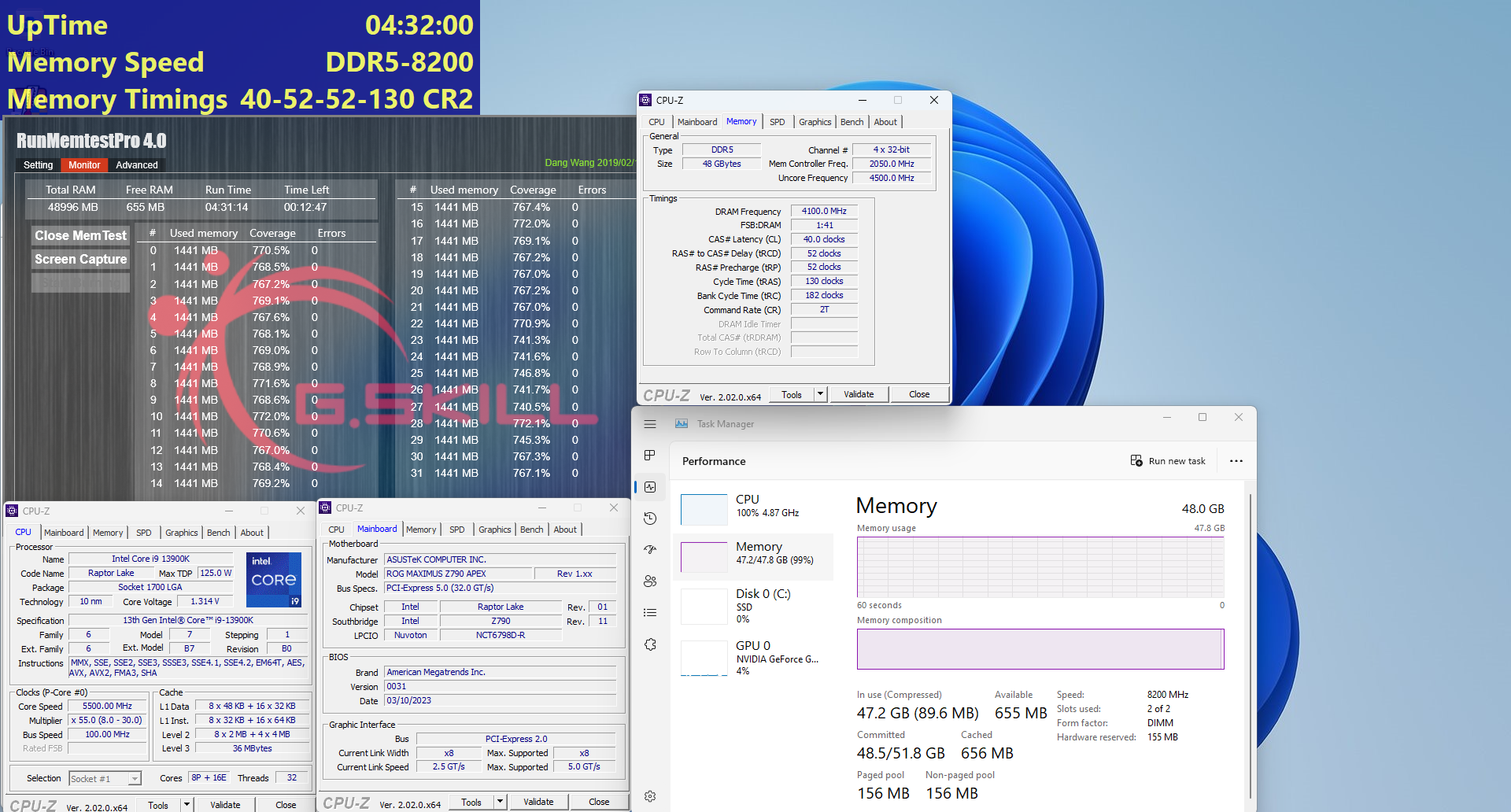Open App history in Task Manager sidebar
Viewport: 1511px width, 812px height.
(650, 518)
